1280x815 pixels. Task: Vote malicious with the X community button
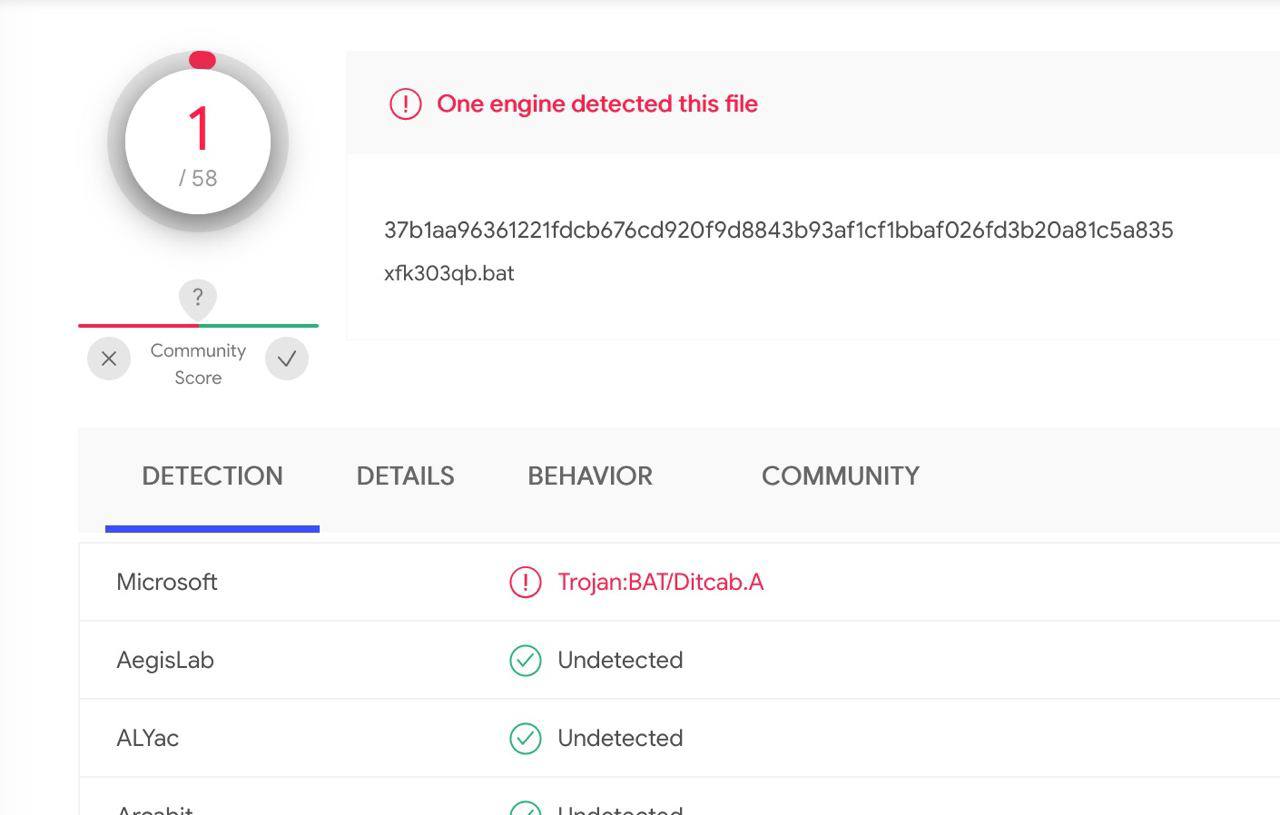click(x=109, y=359)
